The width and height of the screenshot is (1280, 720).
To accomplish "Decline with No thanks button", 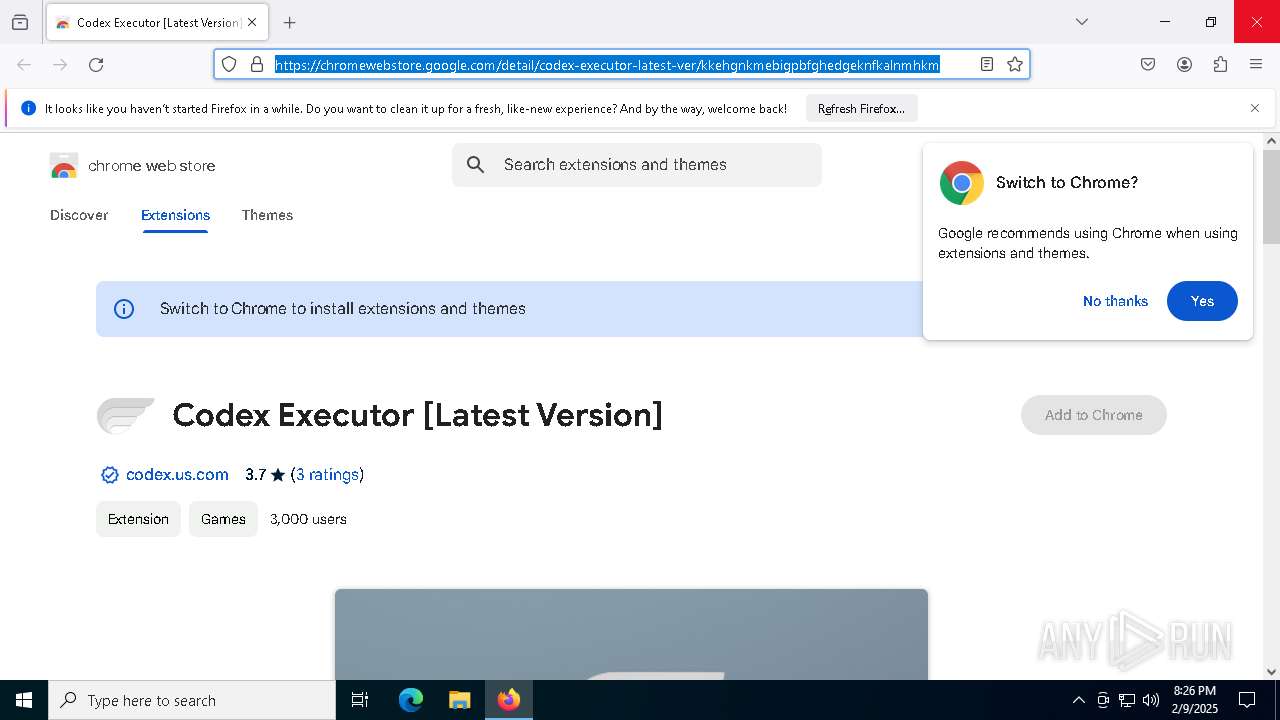I will [1115, 301].
